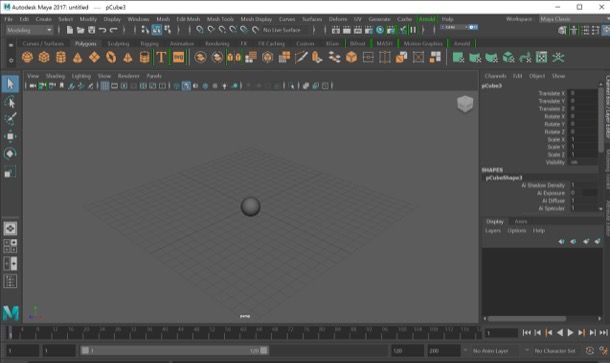Click the time range slider bar
The image size is (610, 363).
(174, 351)
